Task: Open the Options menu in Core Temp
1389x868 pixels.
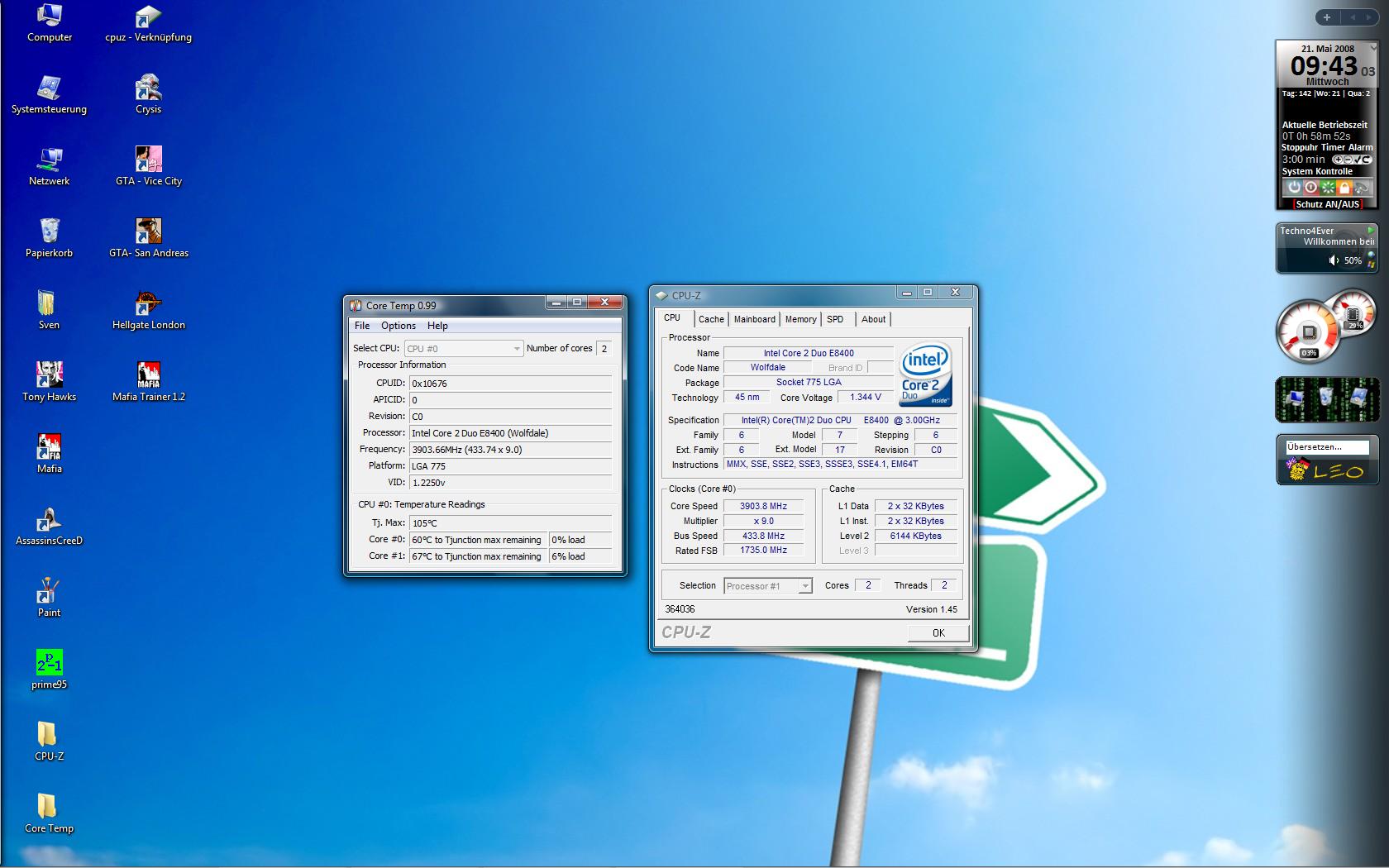Action: [x=399, y=326]
